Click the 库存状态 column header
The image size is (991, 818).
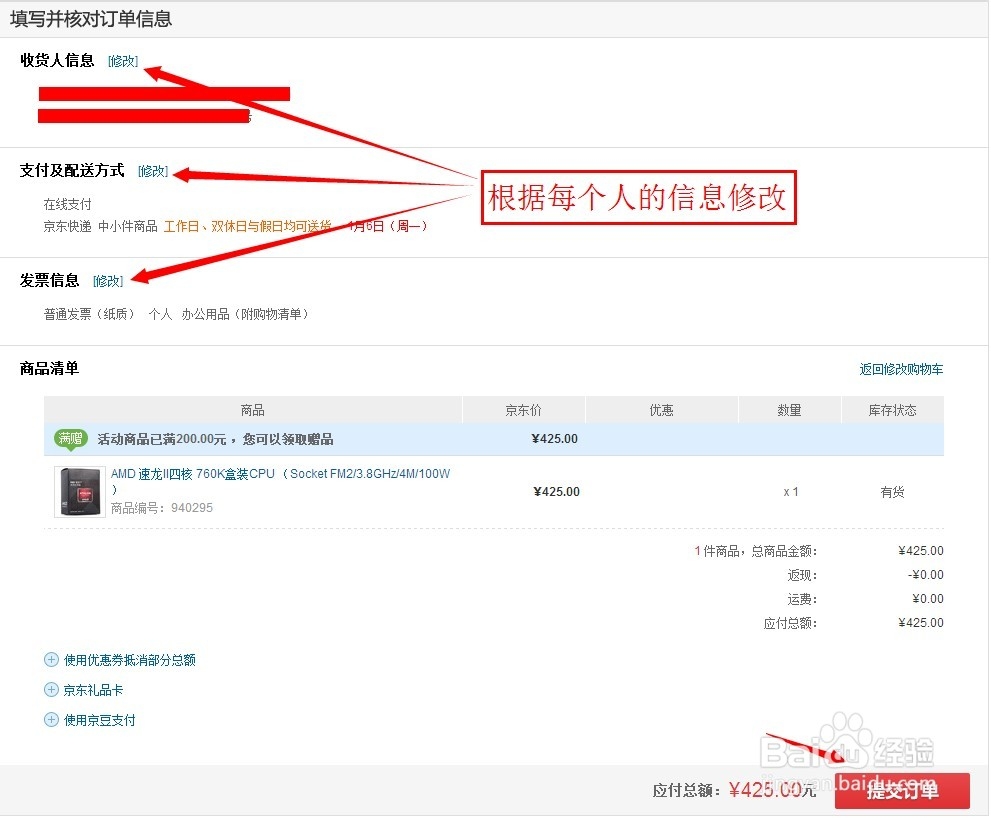(x=892, y=410)
